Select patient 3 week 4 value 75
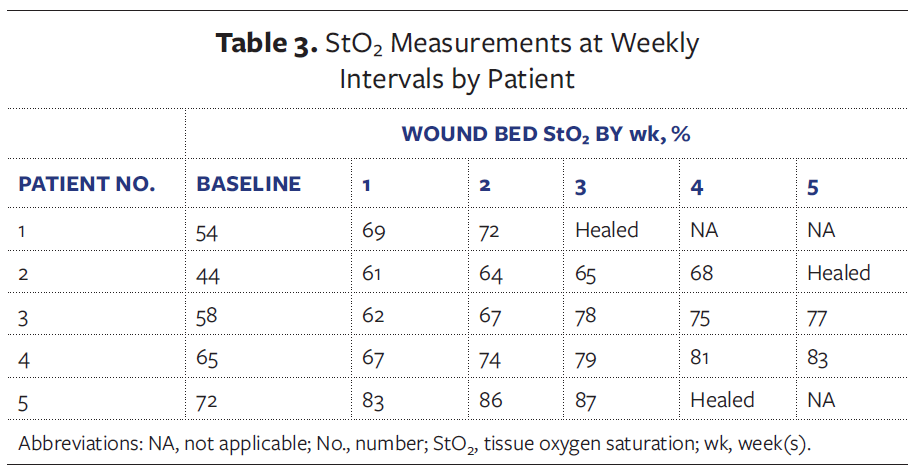The height and width of the screenshot is (476, 917). tap(703, 315)
